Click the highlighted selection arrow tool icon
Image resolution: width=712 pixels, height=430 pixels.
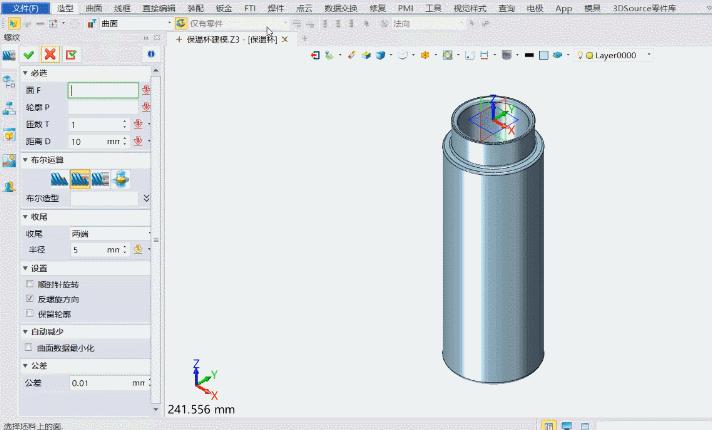pos(13,23)
